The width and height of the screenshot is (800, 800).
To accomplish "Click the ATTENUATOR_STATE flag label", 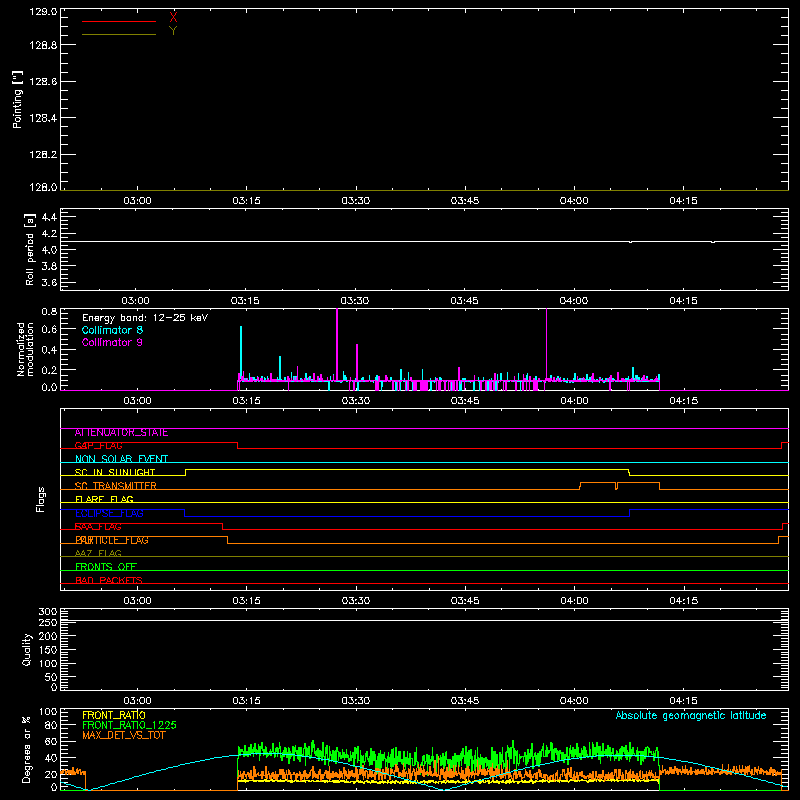I will pyautogui.click(x=121, y=433).
